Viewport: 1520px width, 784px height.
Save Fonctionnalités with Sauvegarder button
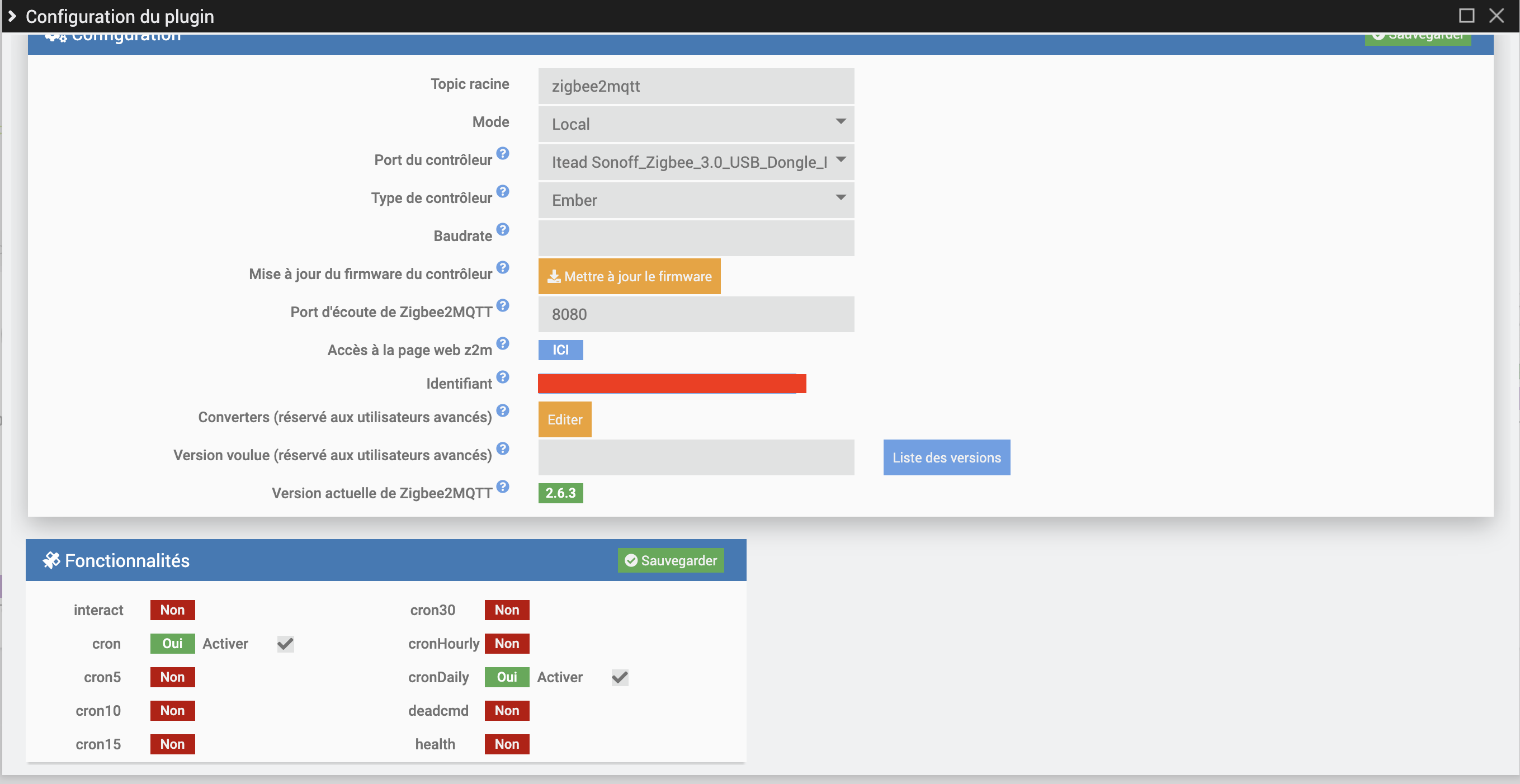[671, 560]
